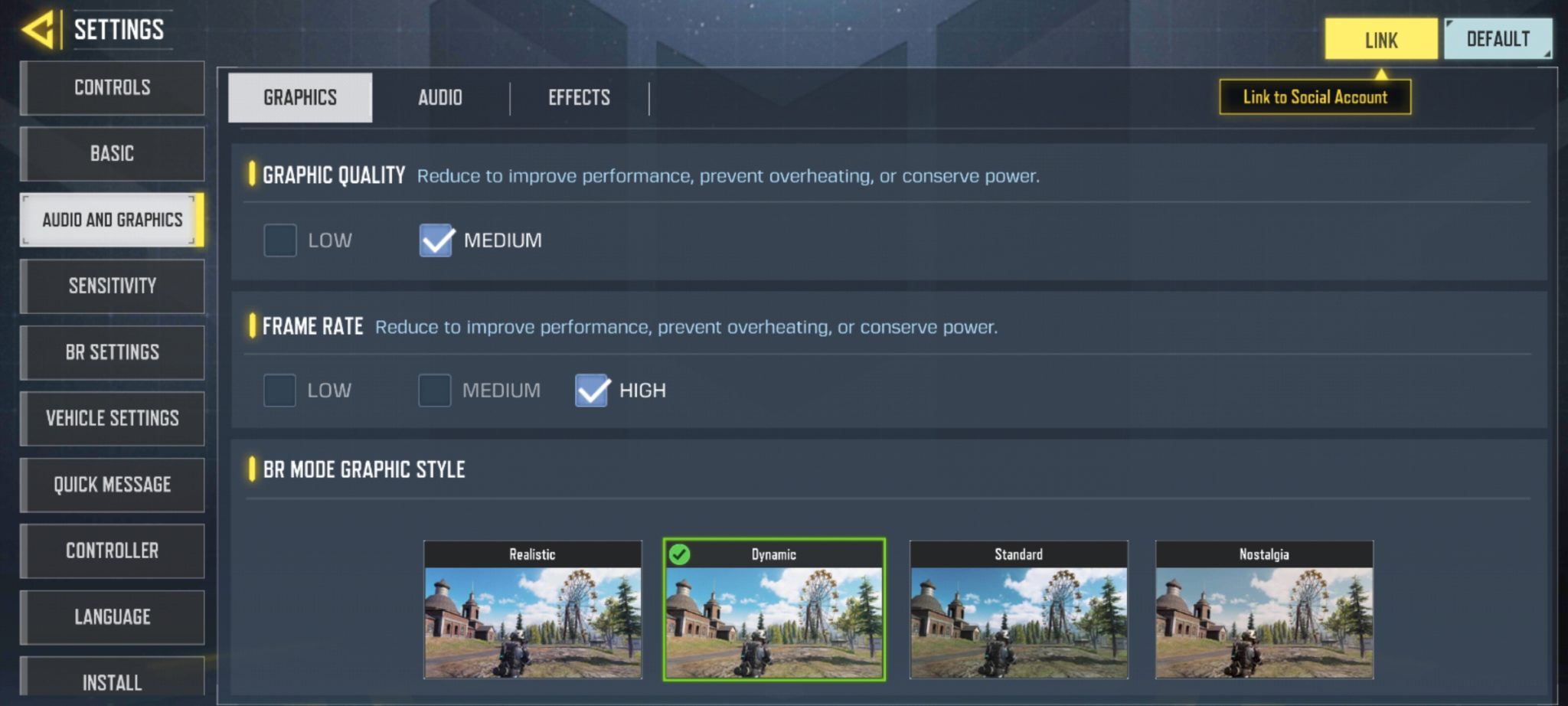Click the yellow Link button

(x=1381, y=40)
